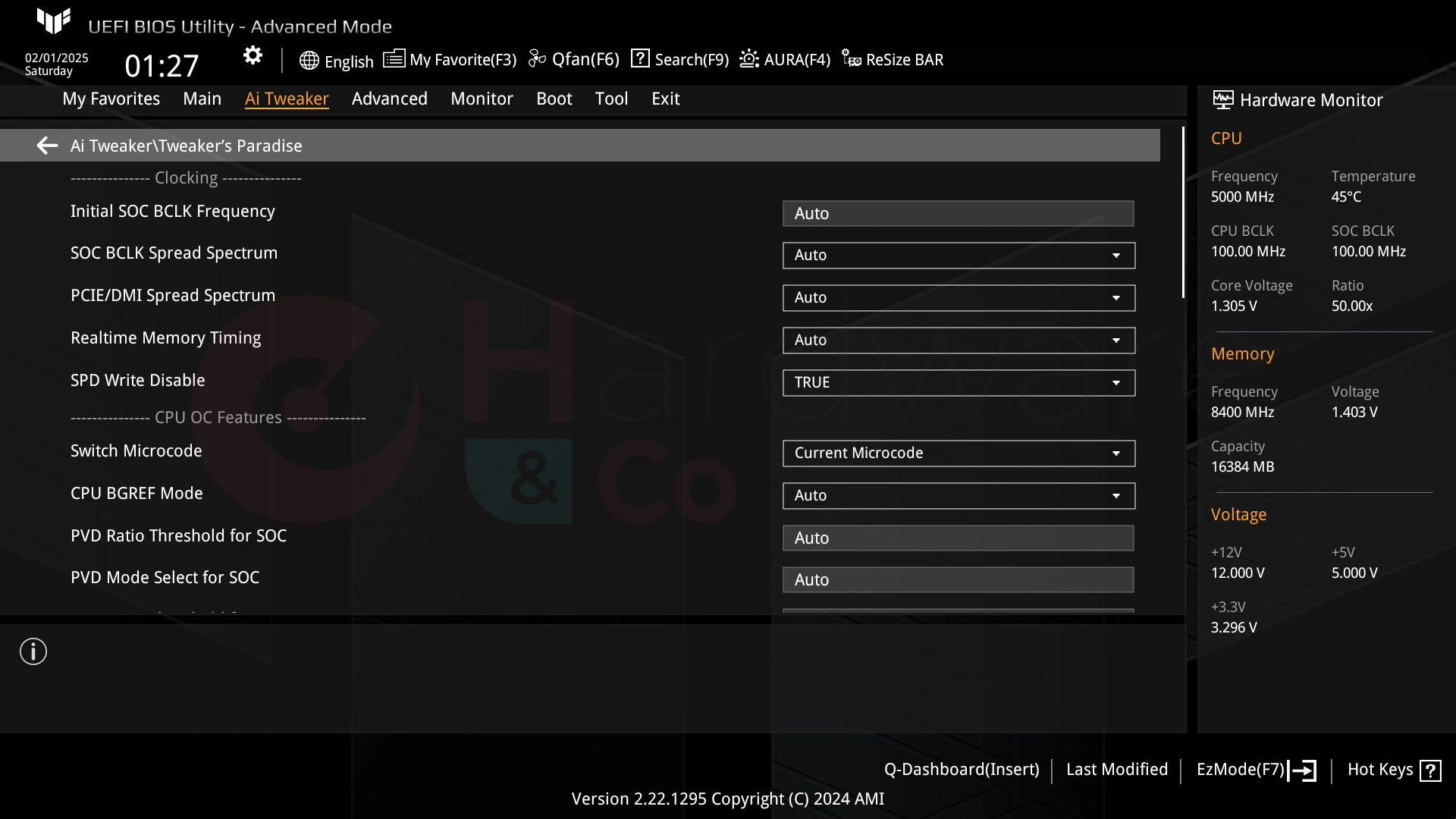The height and width of the screenshot is (819, 1456).
Task: Click Ai Tweaker\Tweaker's Paradise breadcrumb
Action: pos(186,146)
